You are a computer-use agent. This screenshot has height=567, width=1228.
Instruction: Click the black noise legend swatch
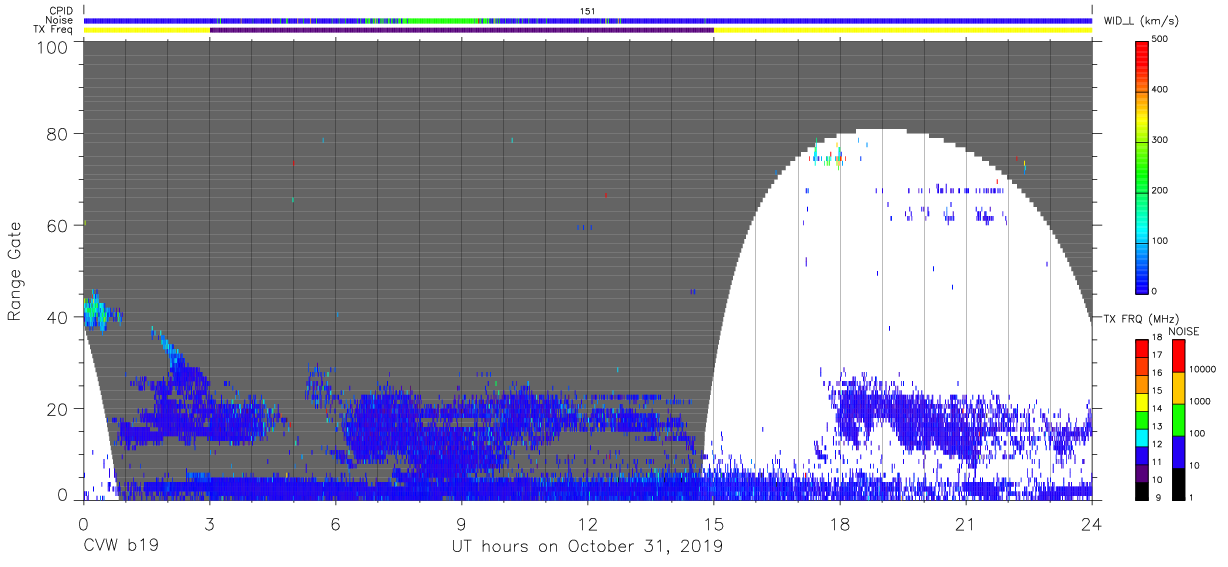[1179, 482]
